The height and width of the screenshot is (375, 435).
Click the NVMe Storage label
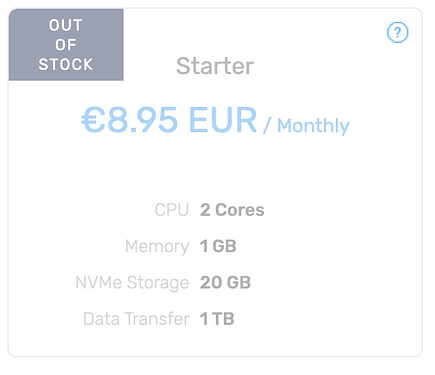tap(132, 283)
